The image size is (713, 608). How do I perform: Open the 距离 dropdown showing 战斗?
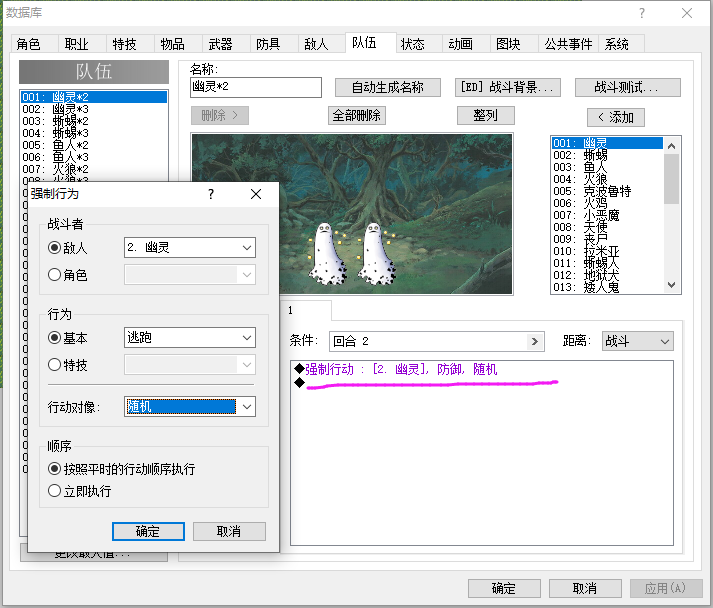[x=638, y=341]
